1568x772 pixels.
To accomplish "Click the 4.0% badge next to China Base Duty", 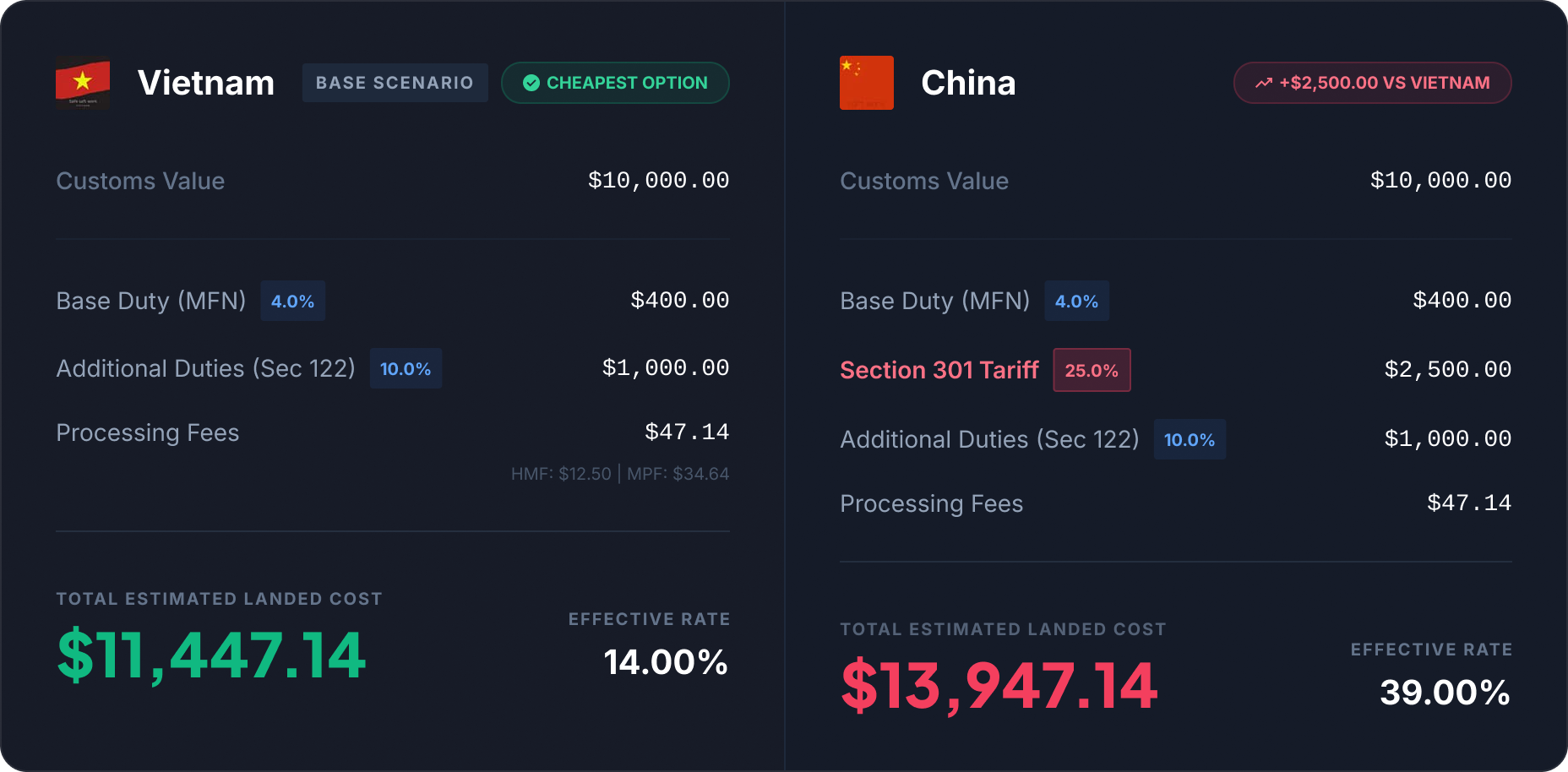I will (x=1076, y=301).
